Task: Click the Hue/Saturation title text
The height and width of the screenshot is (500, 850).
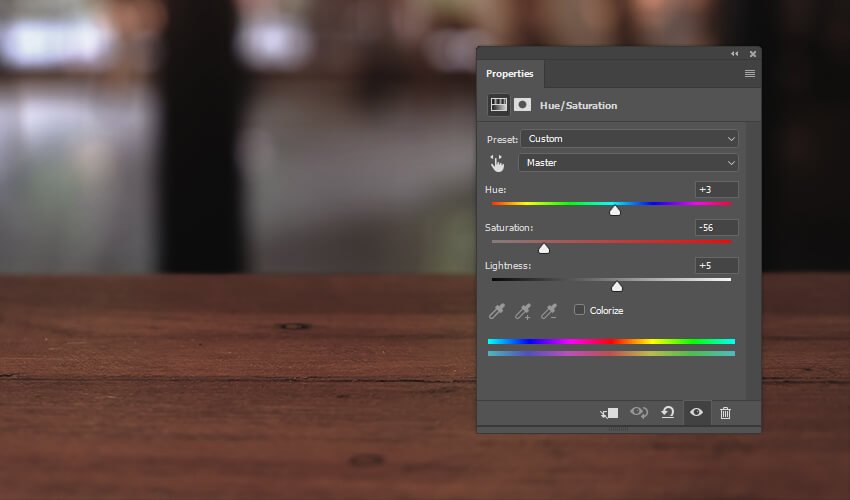Action: pyautogui.click(x=578, y=106)
